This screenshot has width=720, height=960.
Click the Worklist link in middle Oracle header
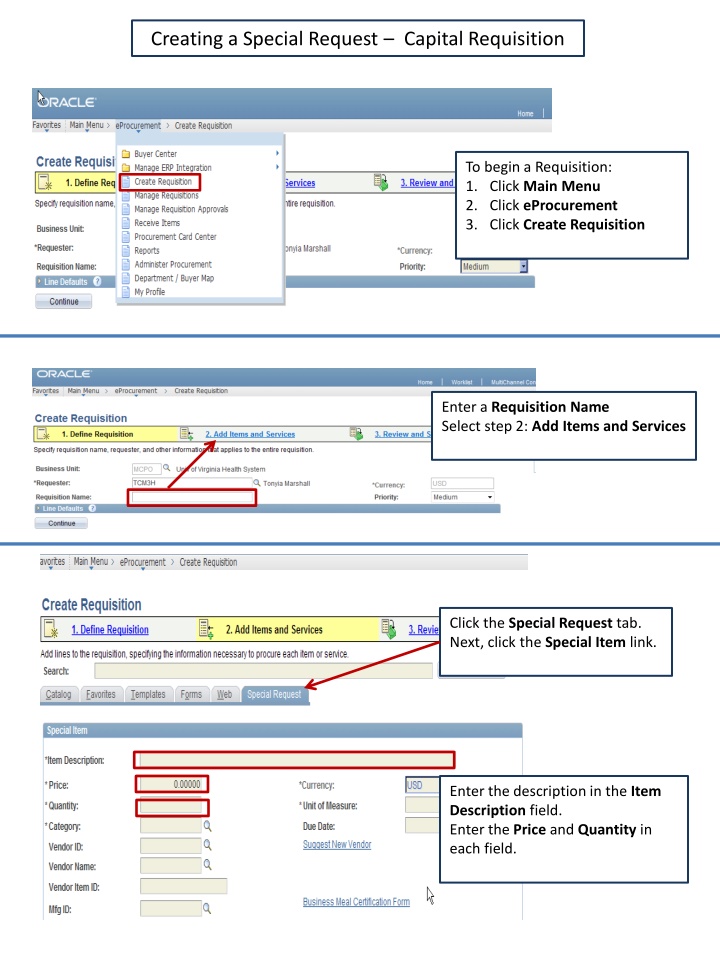click(462, 382)
